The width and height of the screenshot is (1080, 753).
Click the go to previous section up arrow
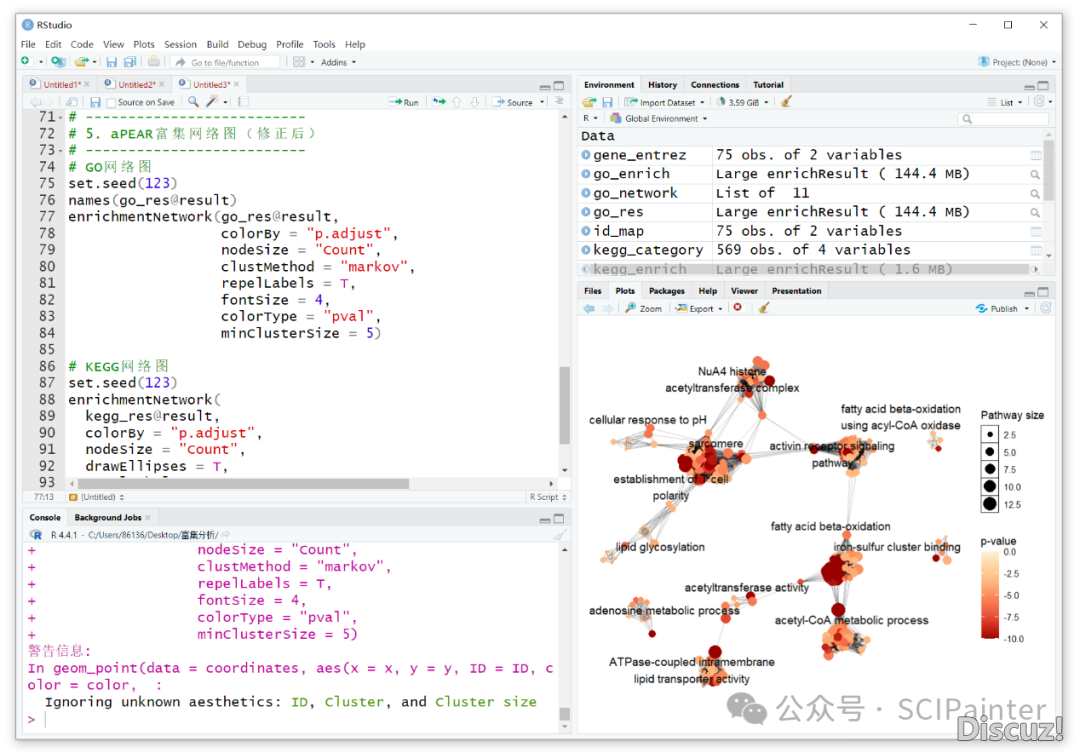point(457,102)
